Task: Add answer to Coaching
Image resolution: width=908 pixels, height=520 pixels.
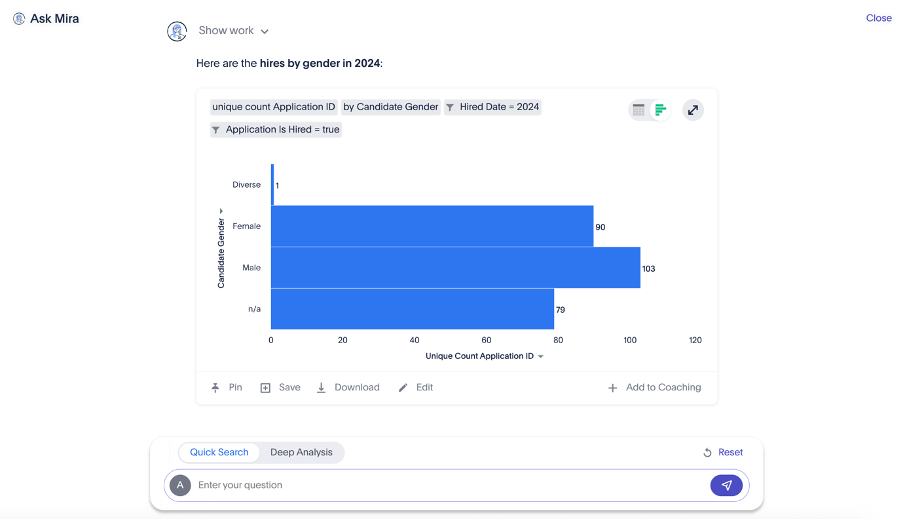Action: pyautogui.click(x=654, y=387)
